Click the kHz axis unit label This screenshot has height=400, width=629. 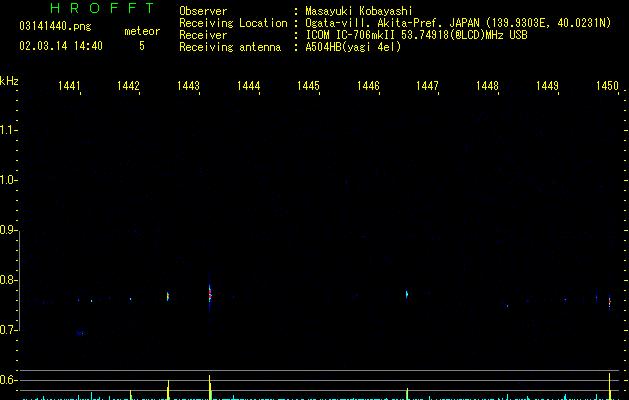pos(9,81)
